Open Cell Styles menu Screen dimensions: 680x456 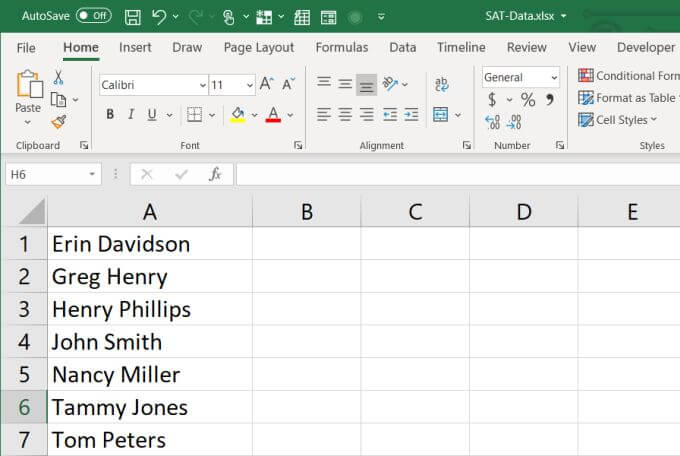point(618,120)
